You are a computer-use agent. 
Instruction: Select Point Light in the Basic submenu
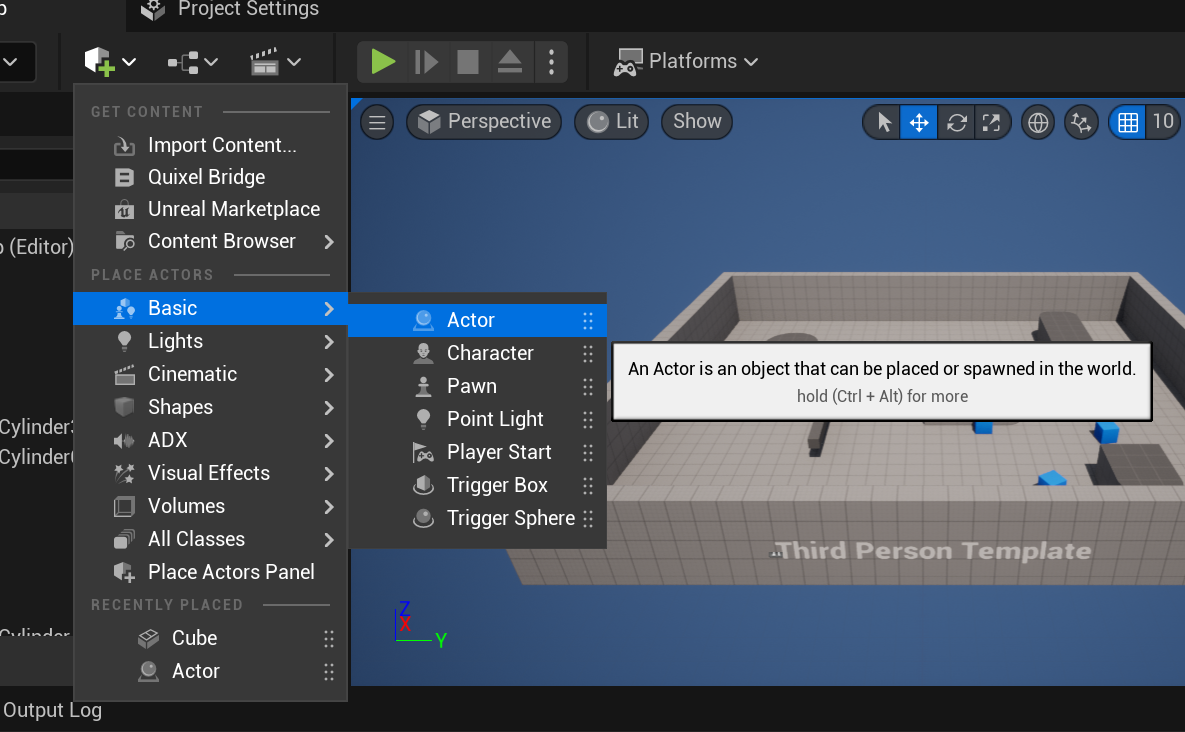(x=477, y=419)
